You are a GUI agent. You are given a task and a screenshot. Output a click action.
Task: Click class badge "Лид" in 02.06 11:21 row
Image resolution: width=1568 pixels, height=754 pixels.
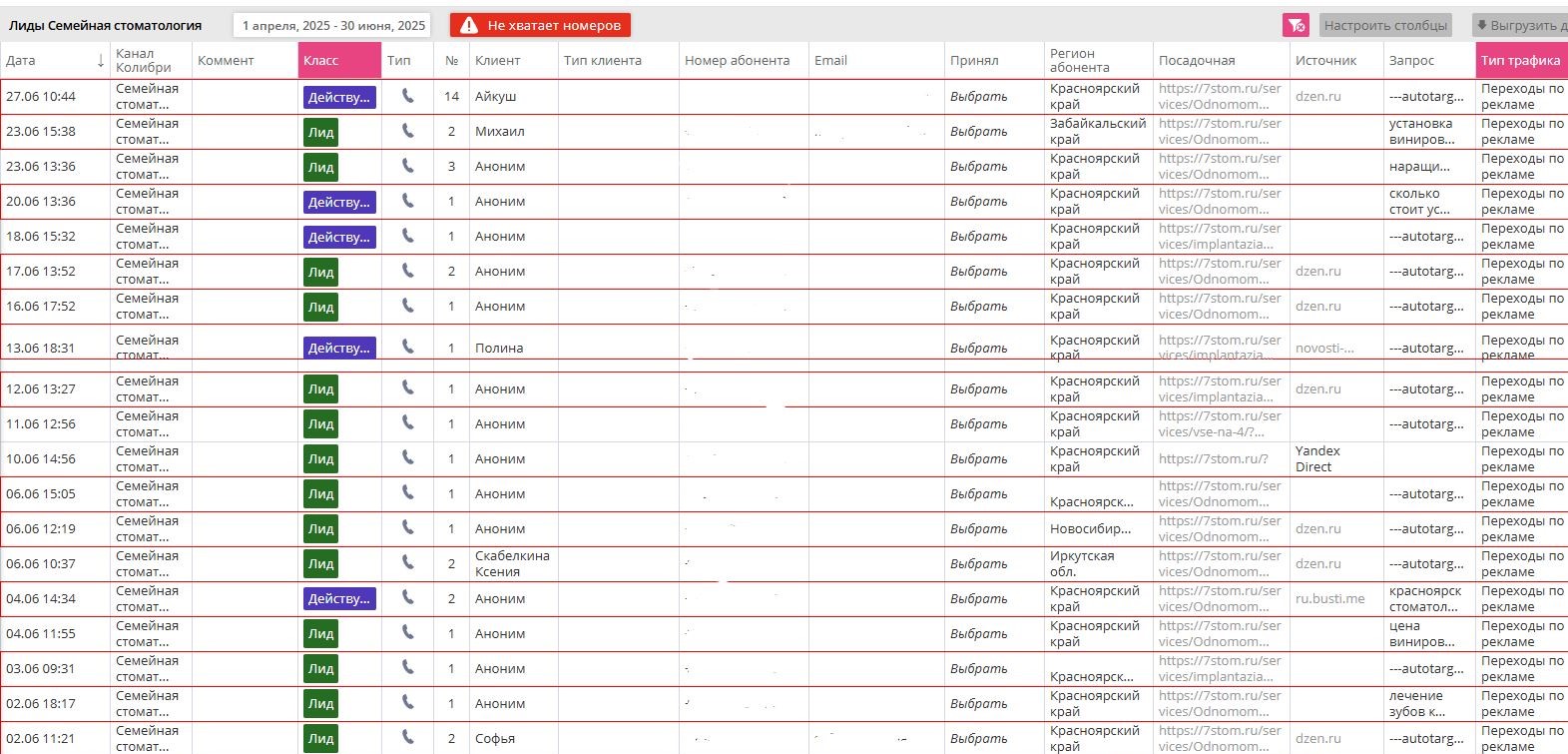(x=320, y=739)
